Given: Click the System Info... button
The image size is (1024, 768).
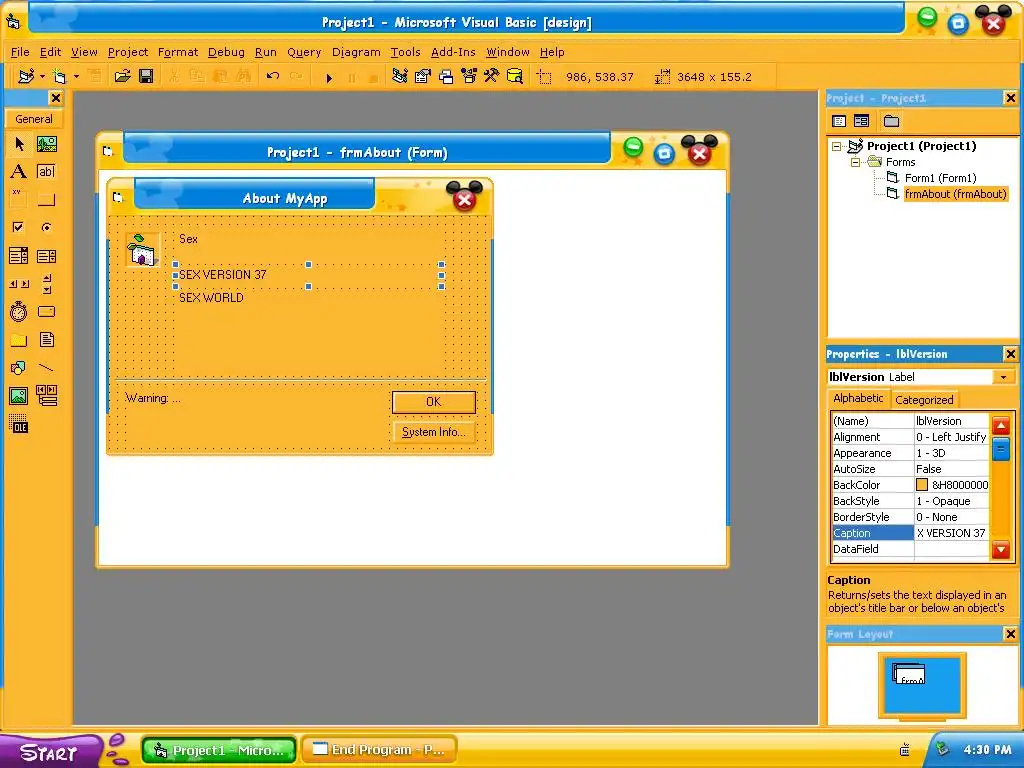Looking at the screenshot, I should coord(434,432).
